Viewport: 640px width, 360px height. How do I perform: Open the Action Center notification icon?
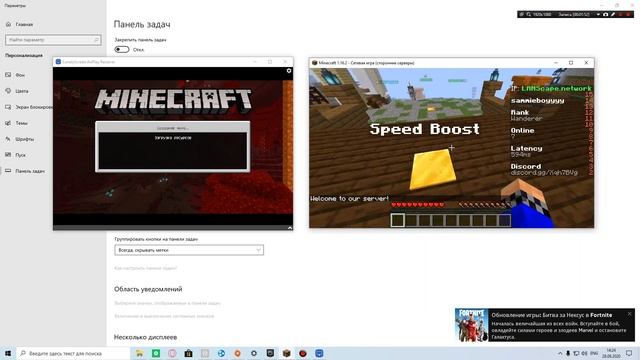(x=629, y=353)
